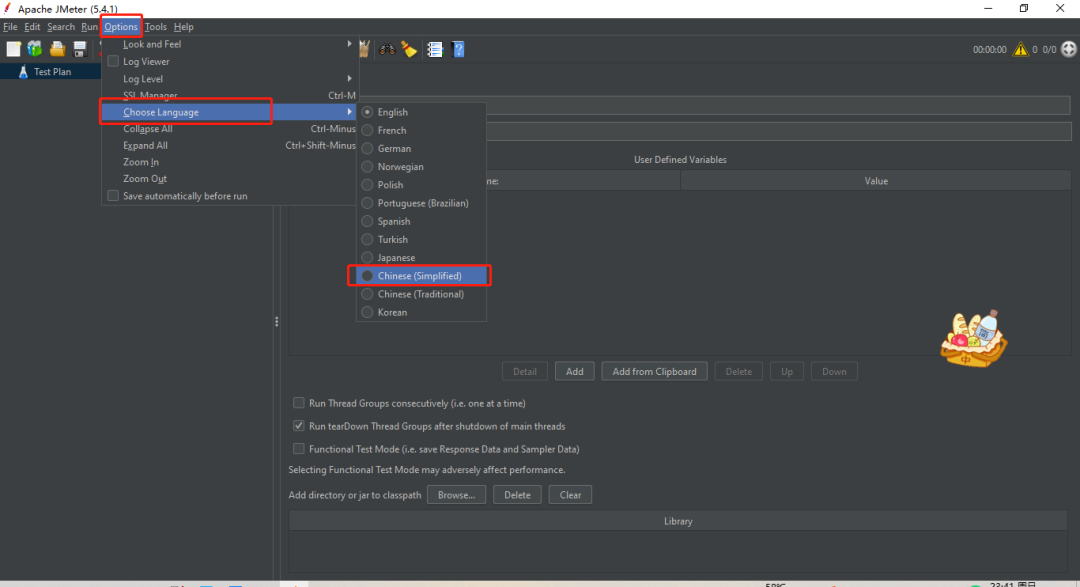
Task: Open the File menu
Action: 10,27
